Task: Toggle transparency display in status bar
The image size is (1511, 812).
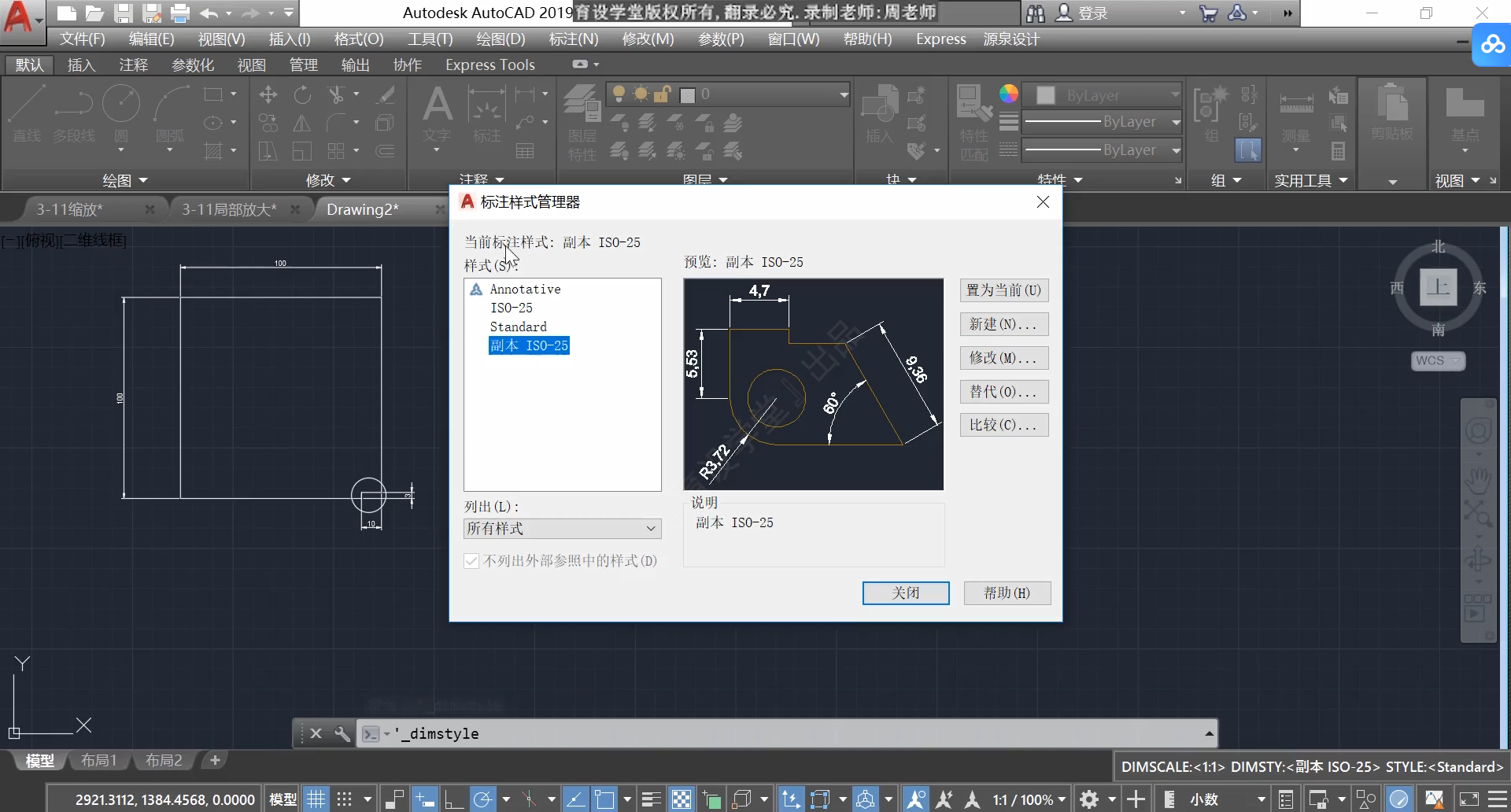Action: [x=682, y=799]
